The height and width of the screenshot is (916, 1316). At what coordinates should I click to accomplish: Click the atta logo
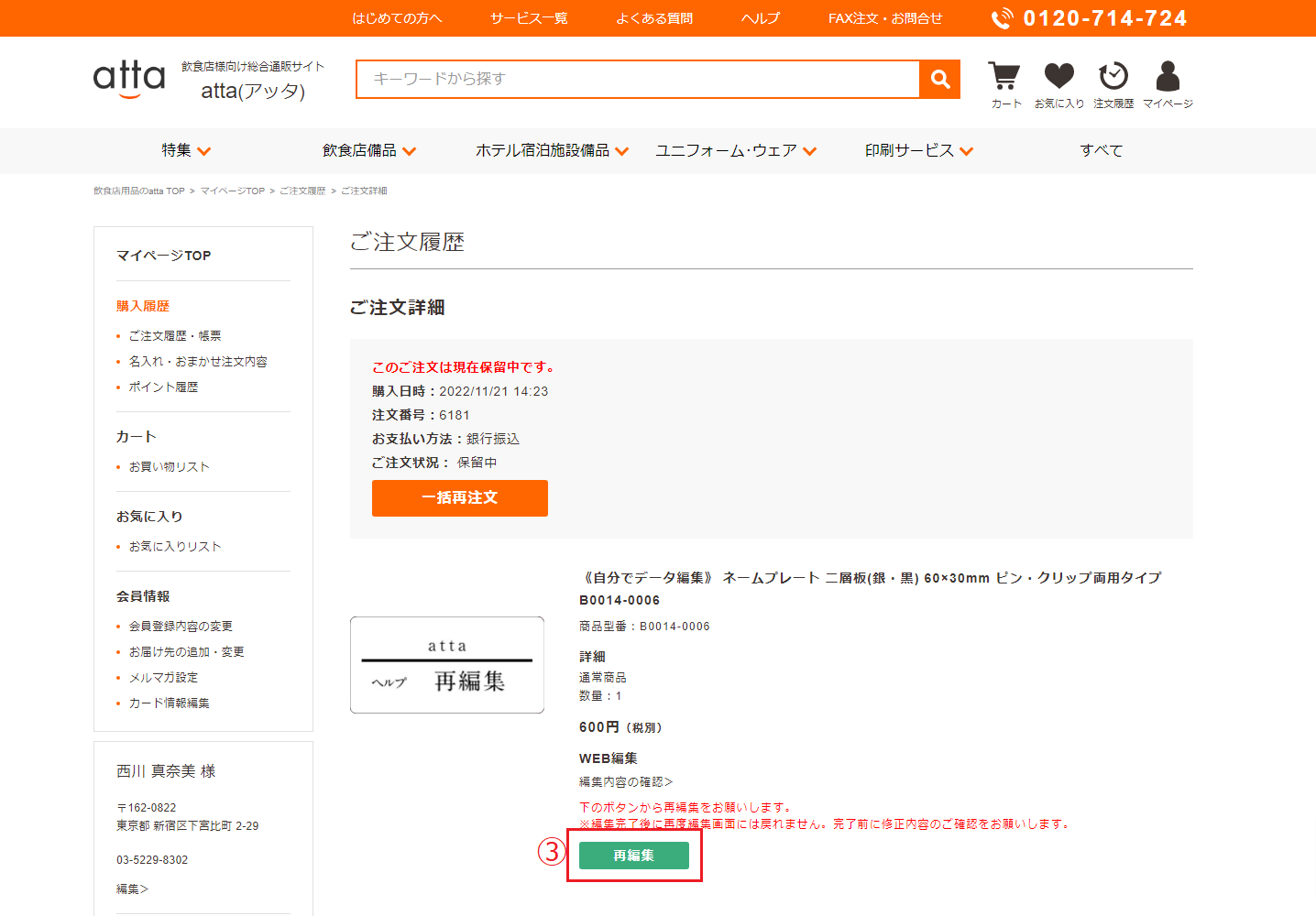(x=129, y=79)
